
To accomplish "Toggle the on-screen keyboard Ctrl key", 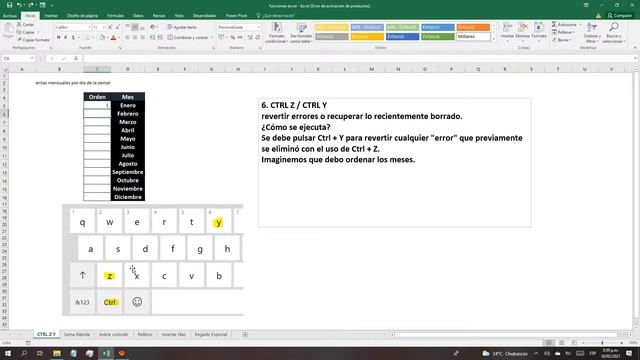I will tap(109, 302).
